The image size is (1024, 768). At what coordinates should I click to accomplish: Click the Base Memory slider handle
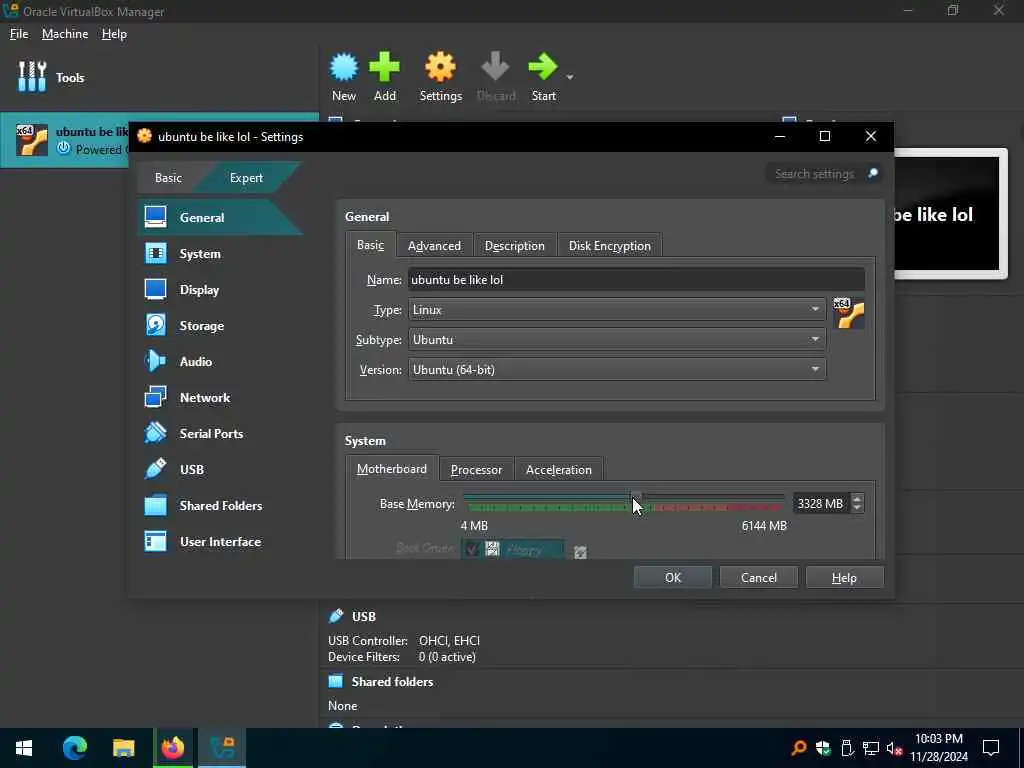(636, 500)
